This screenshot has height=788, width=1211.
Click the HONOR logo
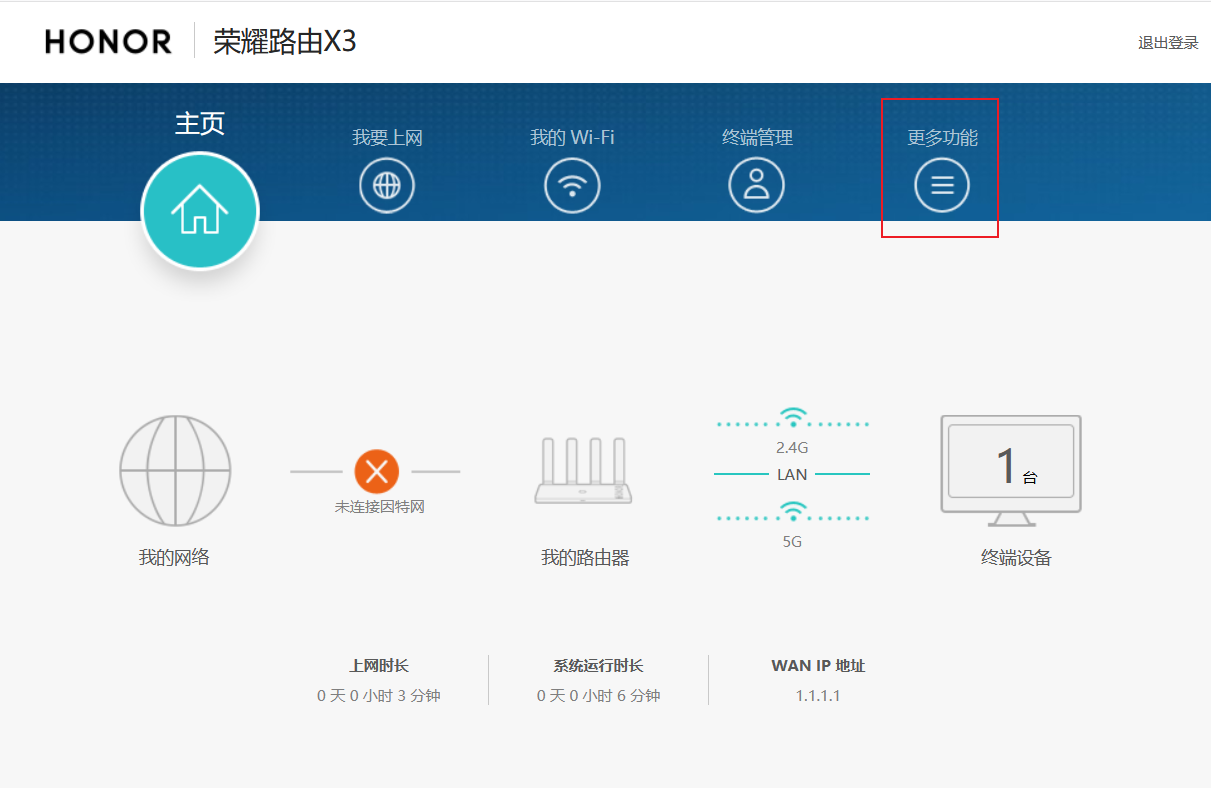109,41
